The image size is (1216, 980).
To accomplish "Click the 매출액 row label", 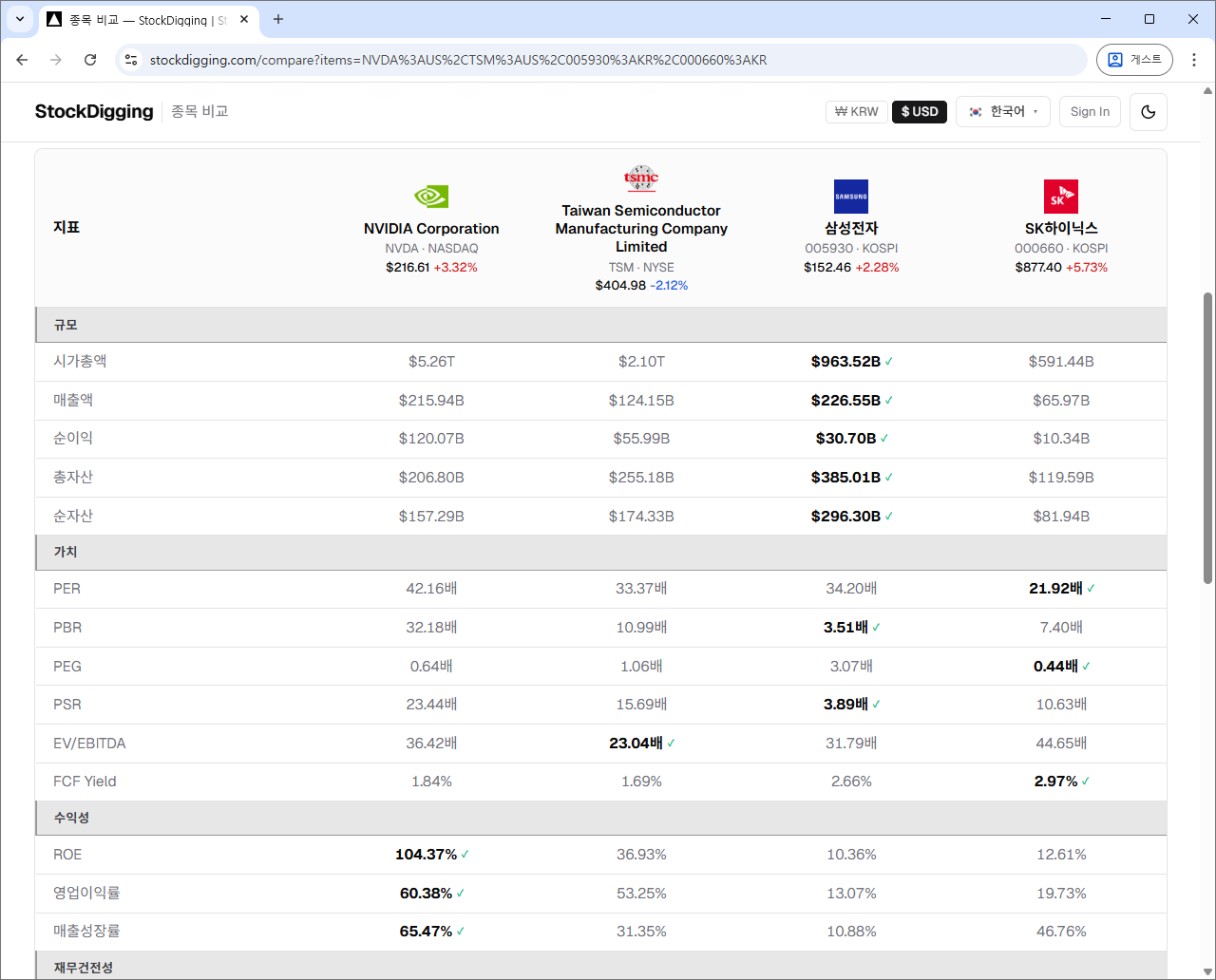I will coord(73,401).
